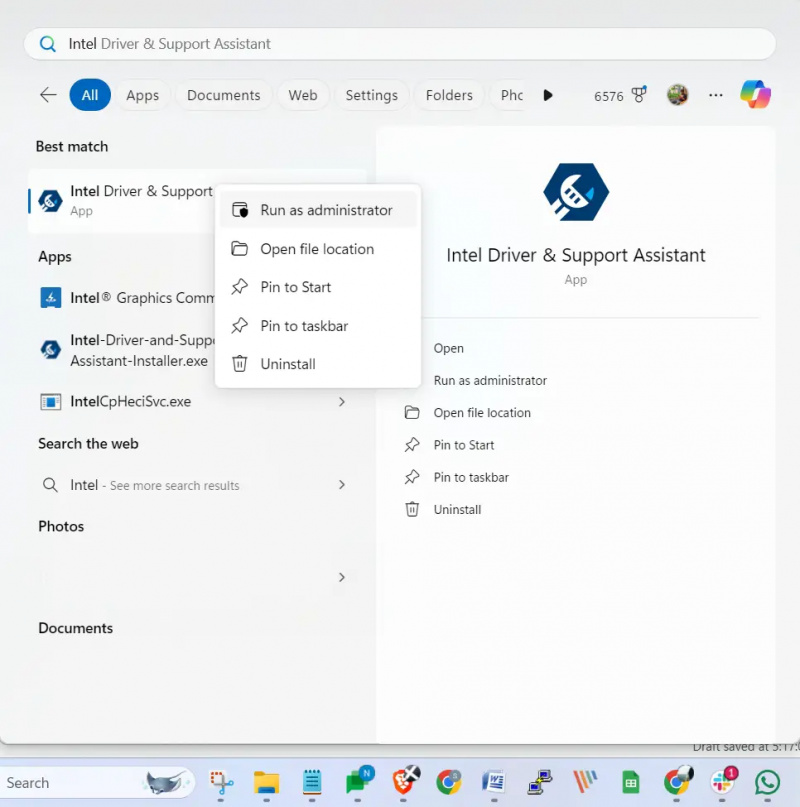
Task: Open the Chrome profile taskbar icon beside Slack
Action: click(x=678, y=781)
